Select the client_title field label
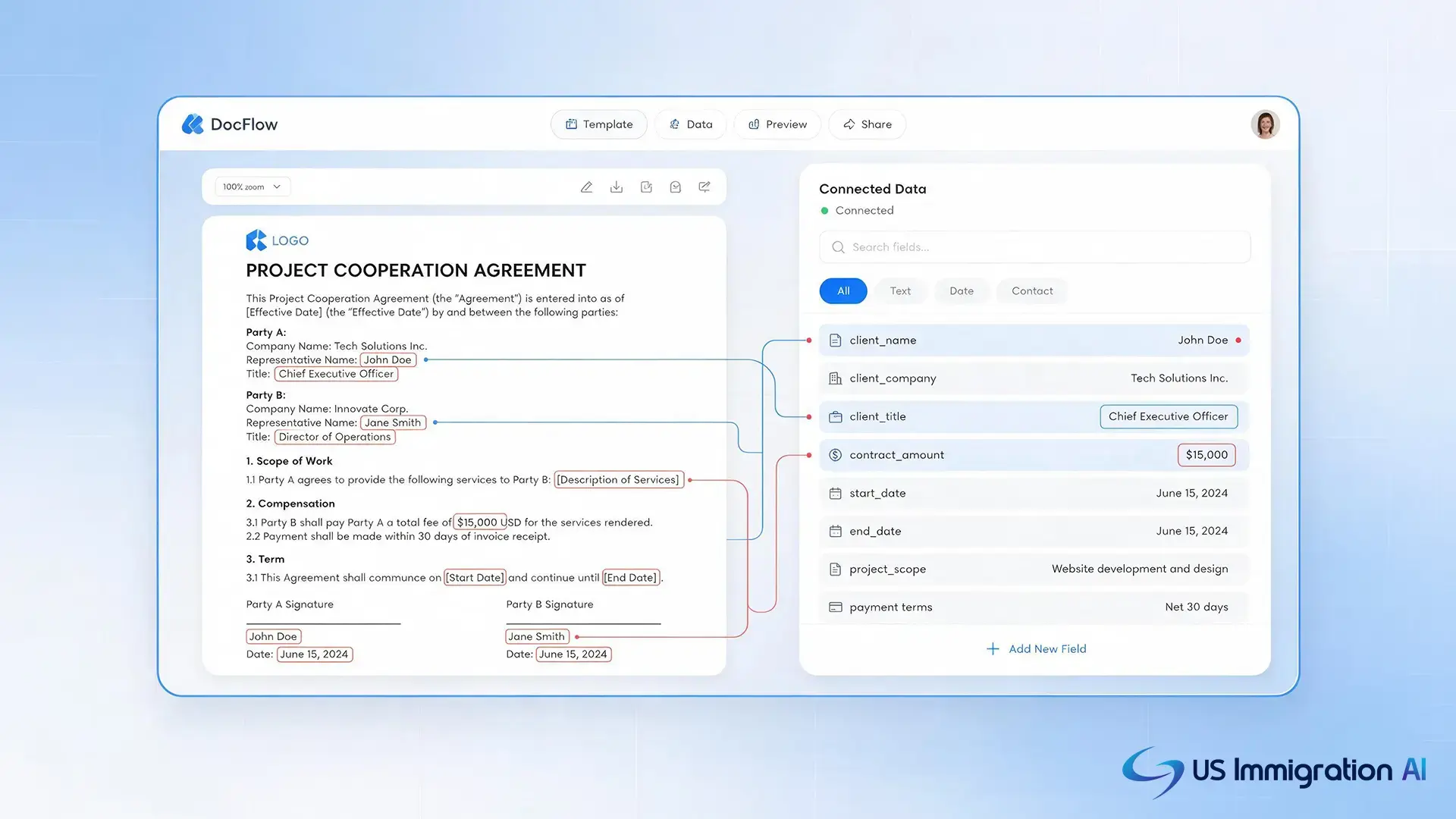Screen dimensions: 1456x819 coord(877,417)
